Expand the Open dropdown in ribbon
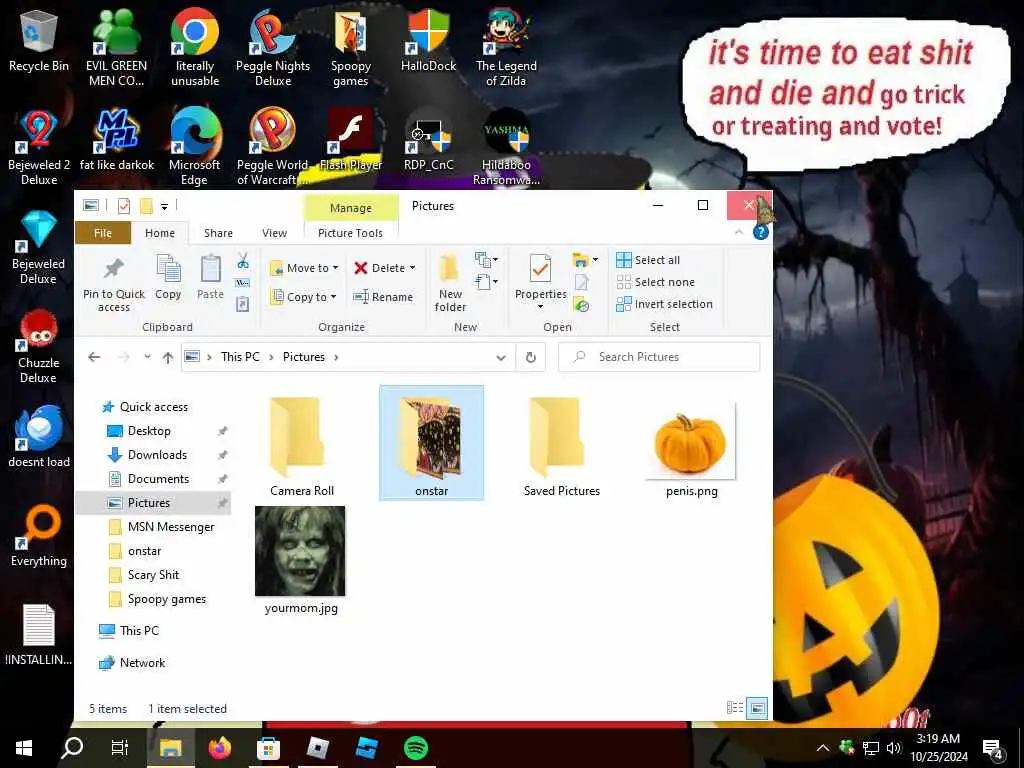Screen dimensions: 1024x768 (585, 260)
